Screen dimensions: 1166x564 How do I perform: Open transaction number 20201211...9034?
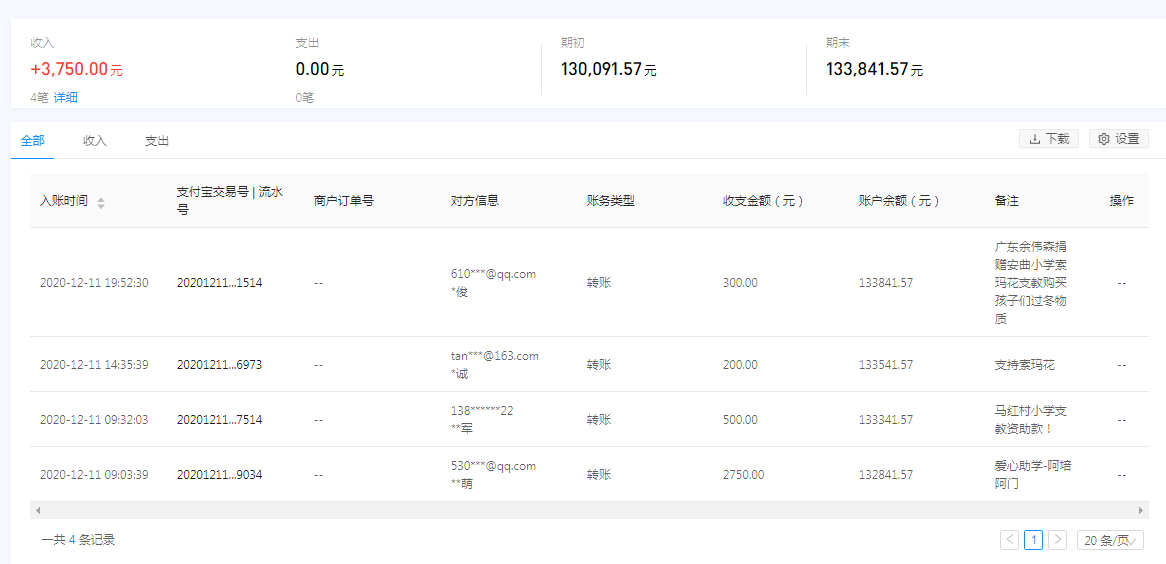tap(219, 475)
